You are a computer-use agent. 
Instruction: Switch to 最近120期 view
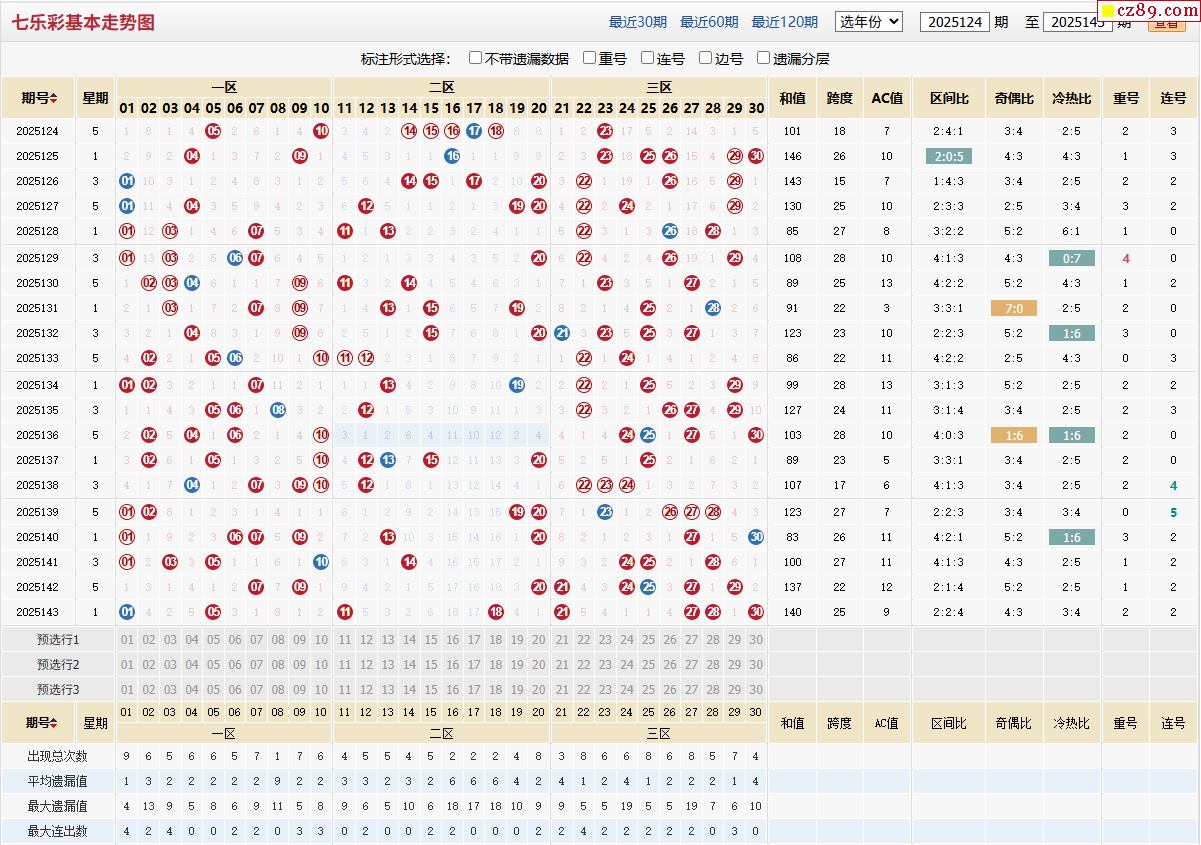(784, 22)
